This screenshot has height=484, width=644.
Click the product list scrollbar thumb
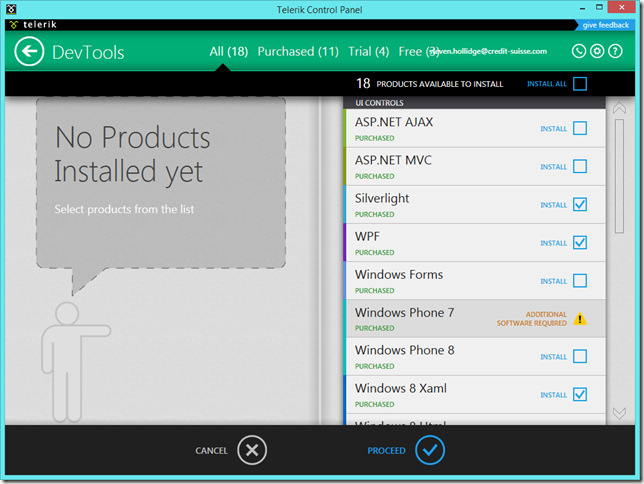(x=619, y=176)
